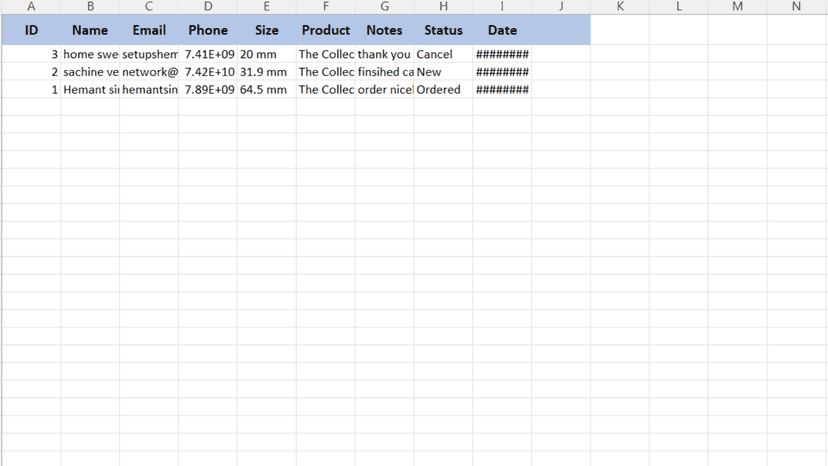
Task: Select column I header
Action: (x=502, y=6)
